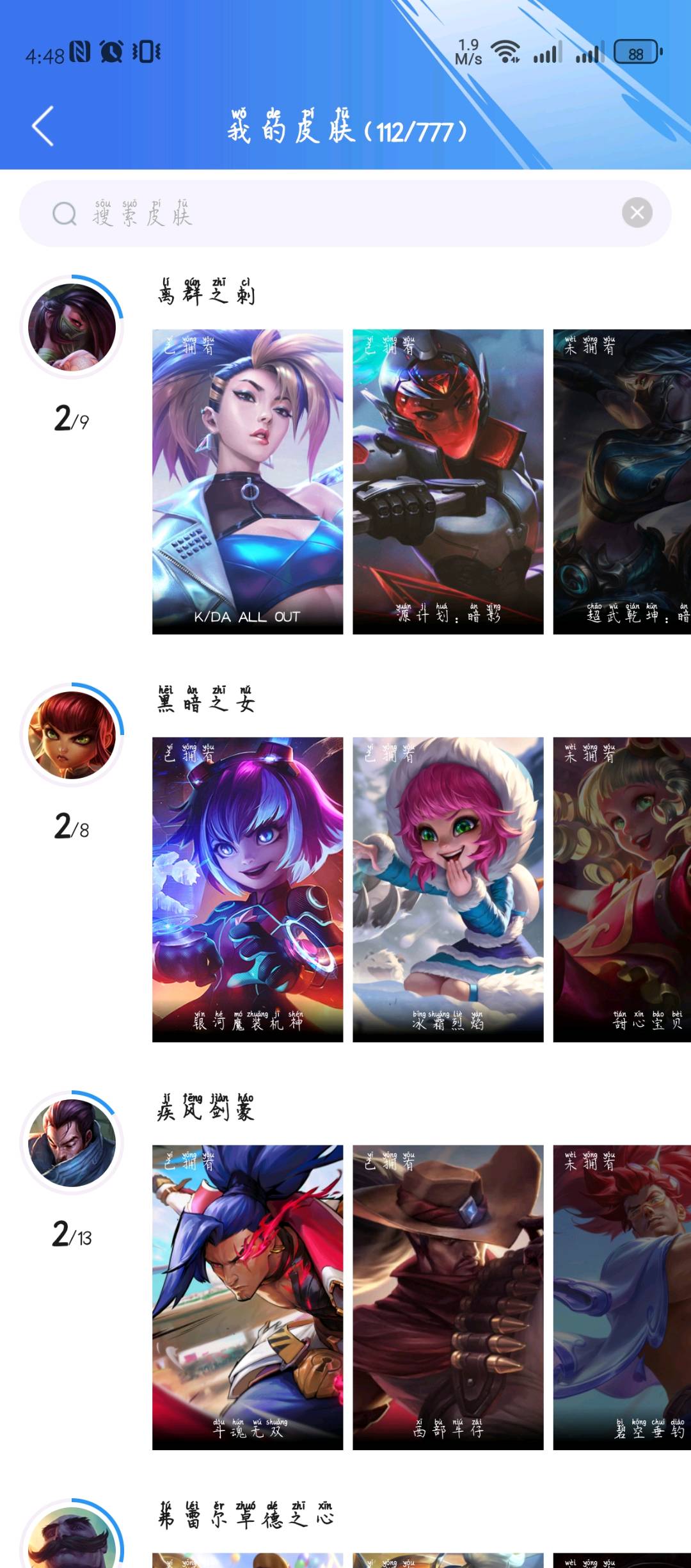Image resolution: width=691 pixels, height=1568 pixels.
Task: Select the 西部牛仔 Yasuo skin
Action: (x=448, y=1298)
